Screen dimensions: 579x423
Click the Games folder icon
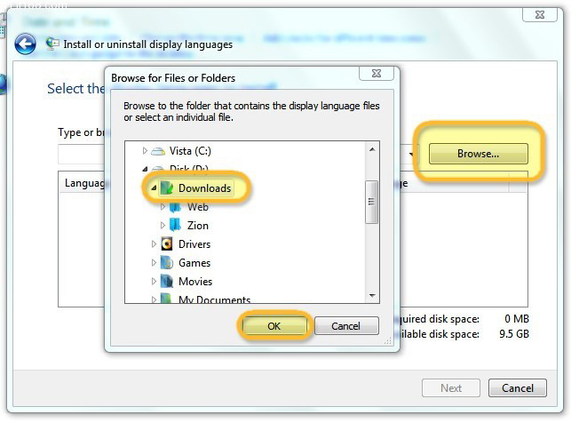(167, 263)
